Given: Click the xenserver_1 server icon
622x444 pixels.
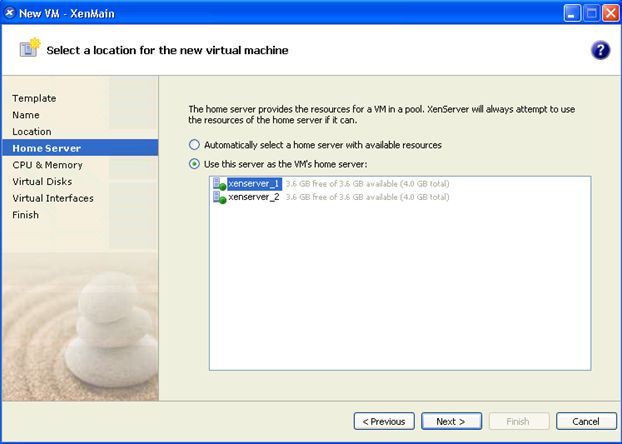Looking at the screenshot, I should click(219, 184).
